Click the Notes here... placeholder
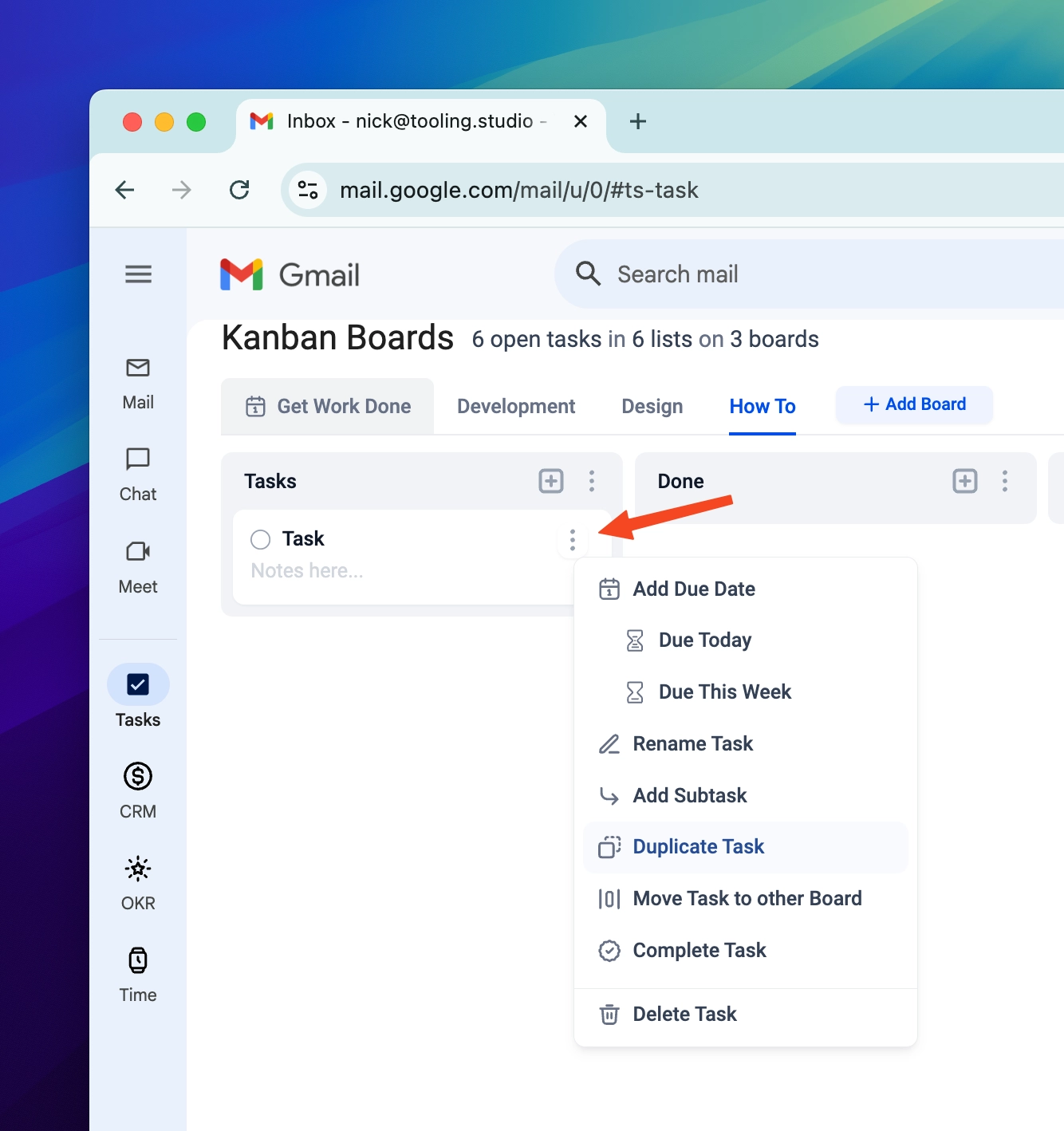This screenshot has width=1064, height=1131. point(307,570)
